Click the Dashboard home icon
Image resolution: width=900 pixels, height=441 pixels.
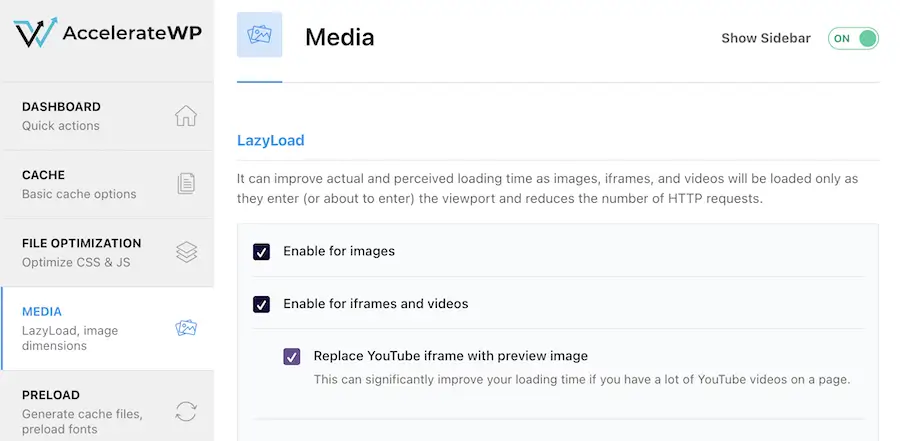186,116
